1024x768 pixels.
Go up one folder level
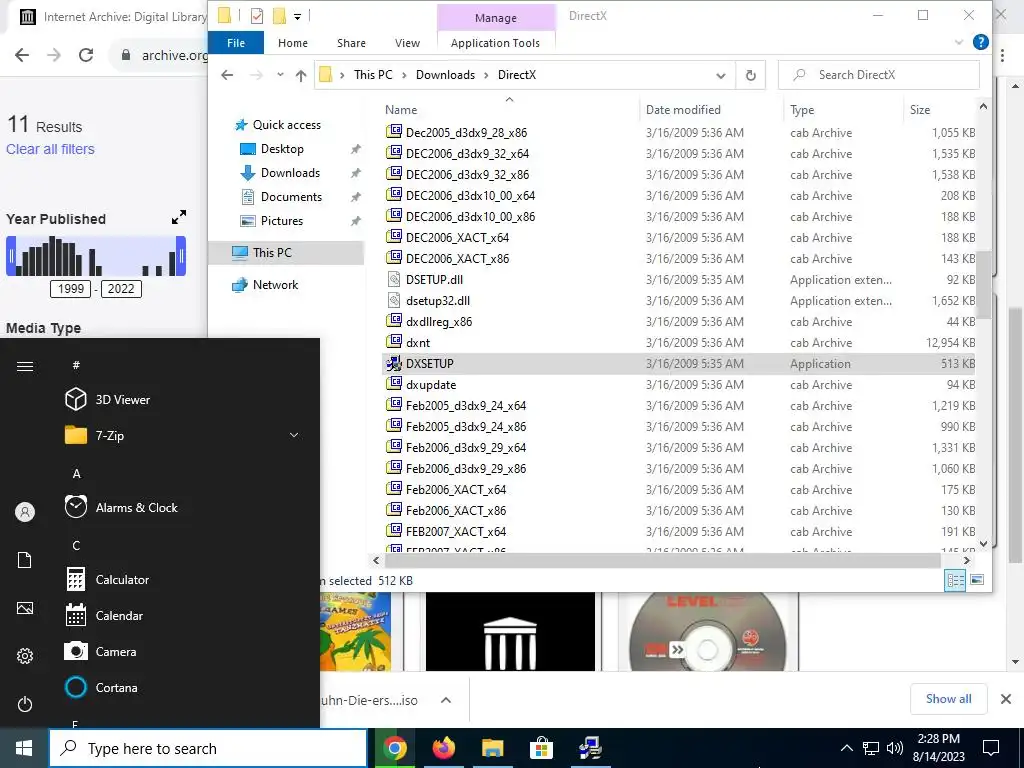coord(300,75)
